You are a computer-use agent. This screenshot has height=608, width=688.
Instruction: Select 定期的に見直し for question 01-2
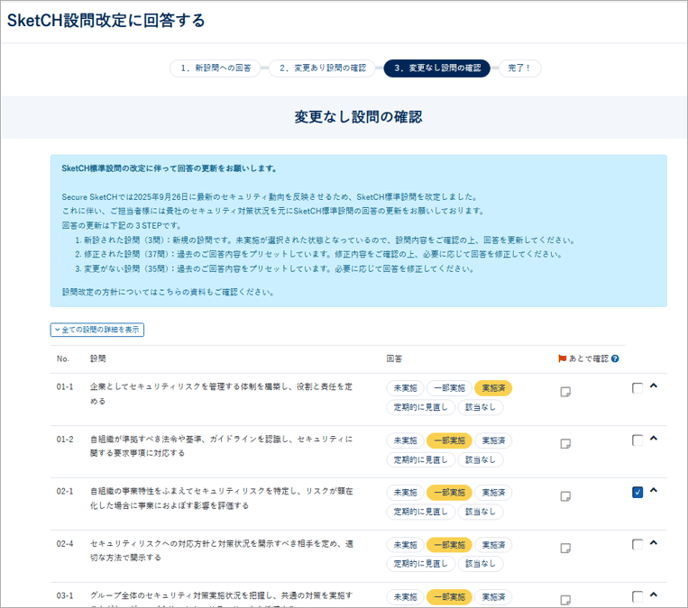tap(420, 460)
